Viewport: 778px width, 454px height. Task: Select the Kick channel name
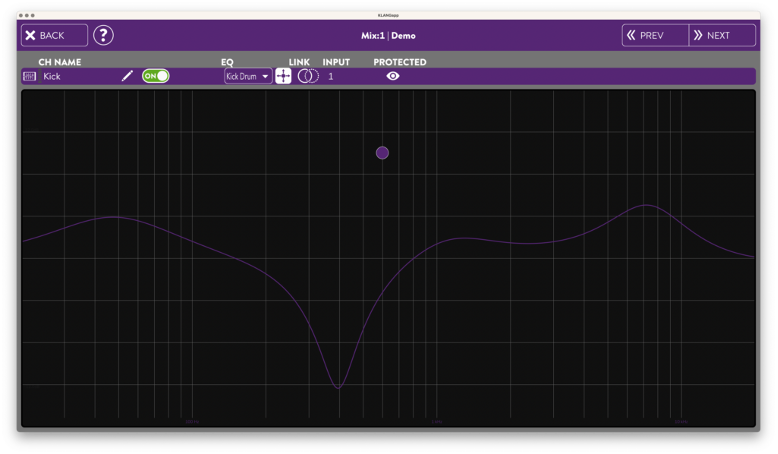point(52,76)
